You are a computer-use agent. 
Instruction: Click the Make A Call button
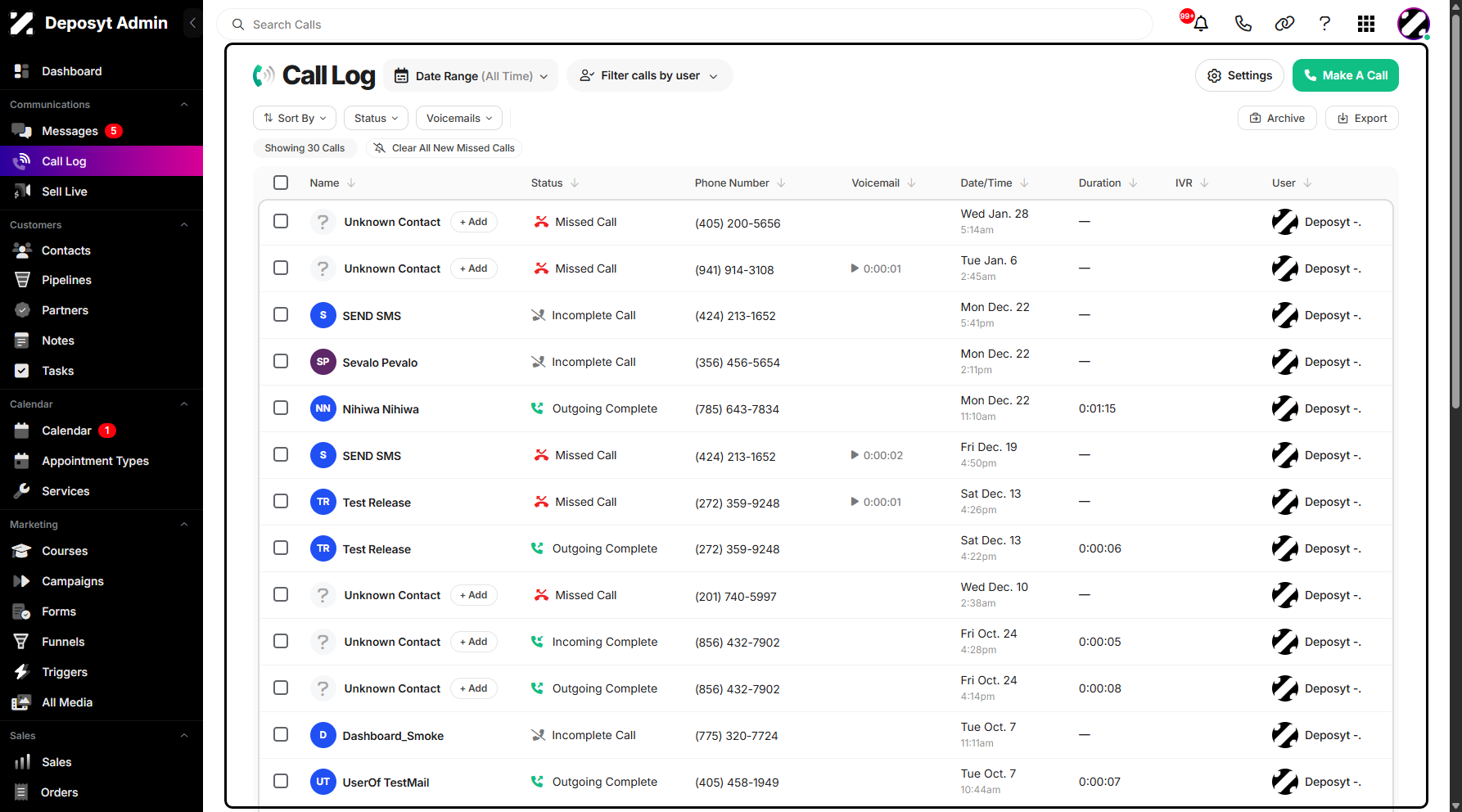coord(1346,75)
